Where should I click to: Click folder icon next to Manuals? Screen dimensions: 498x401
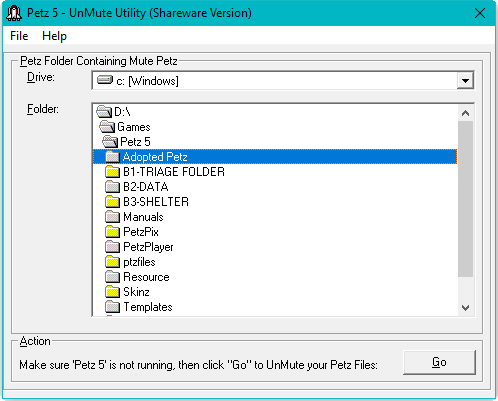(x=112, y=217)
